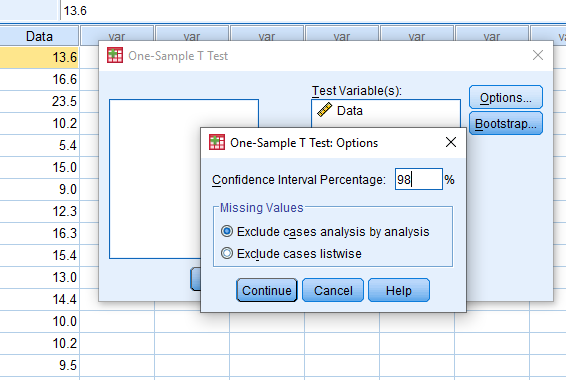Select the cell with value 15.4
This screenshot has width=566, height=380.
pos(39,255)
